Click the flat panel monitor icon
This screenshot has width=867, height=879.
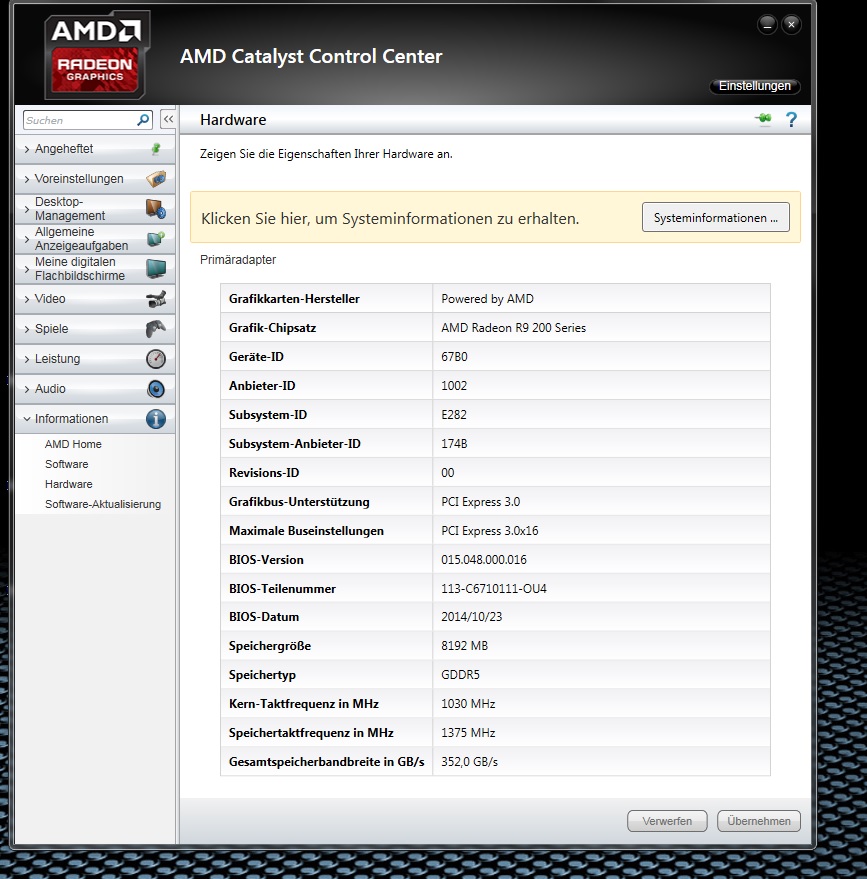(x=156, y=269)
